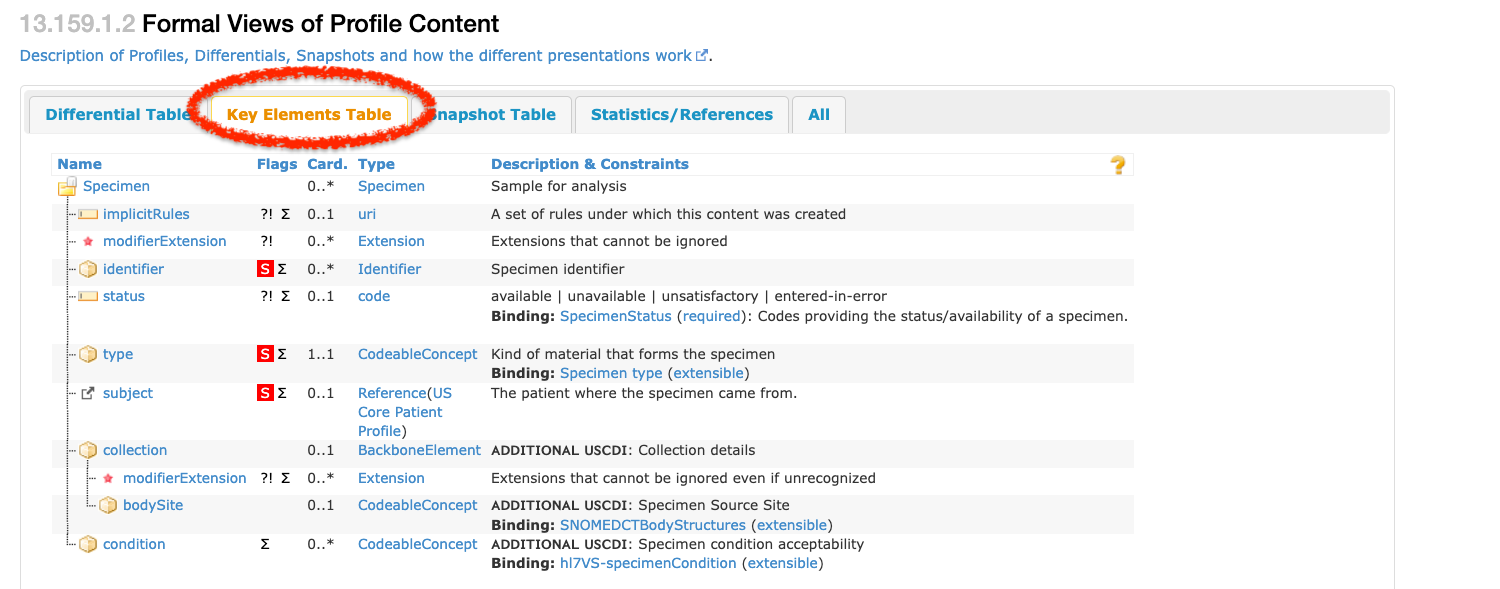Image resolution: width=1500 pixels, height=589 pixels.
Task: Click the implicitRules primitive element icon
Action: click(88, 214)
